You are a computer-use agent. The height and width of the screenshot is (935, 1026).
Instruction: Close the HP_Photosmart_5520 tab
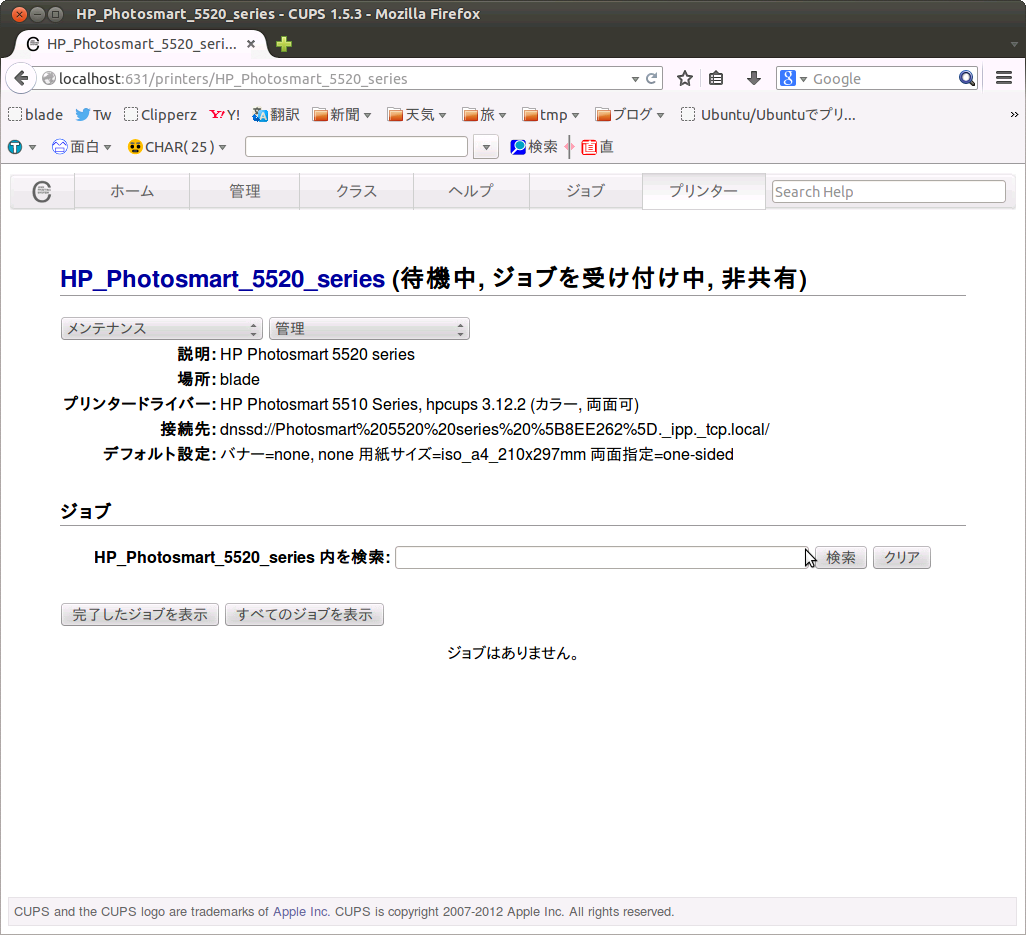(251, 44)
